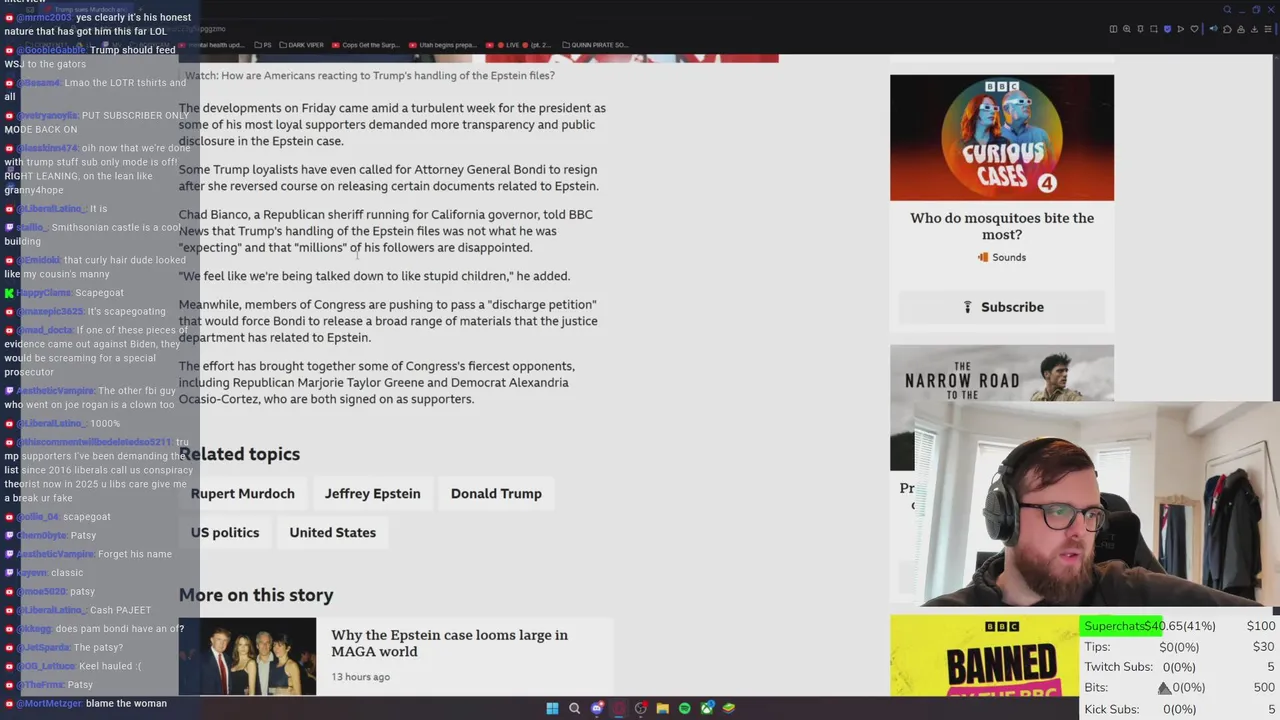Open the 'Banned' BBC promo image

click(985, 656)
